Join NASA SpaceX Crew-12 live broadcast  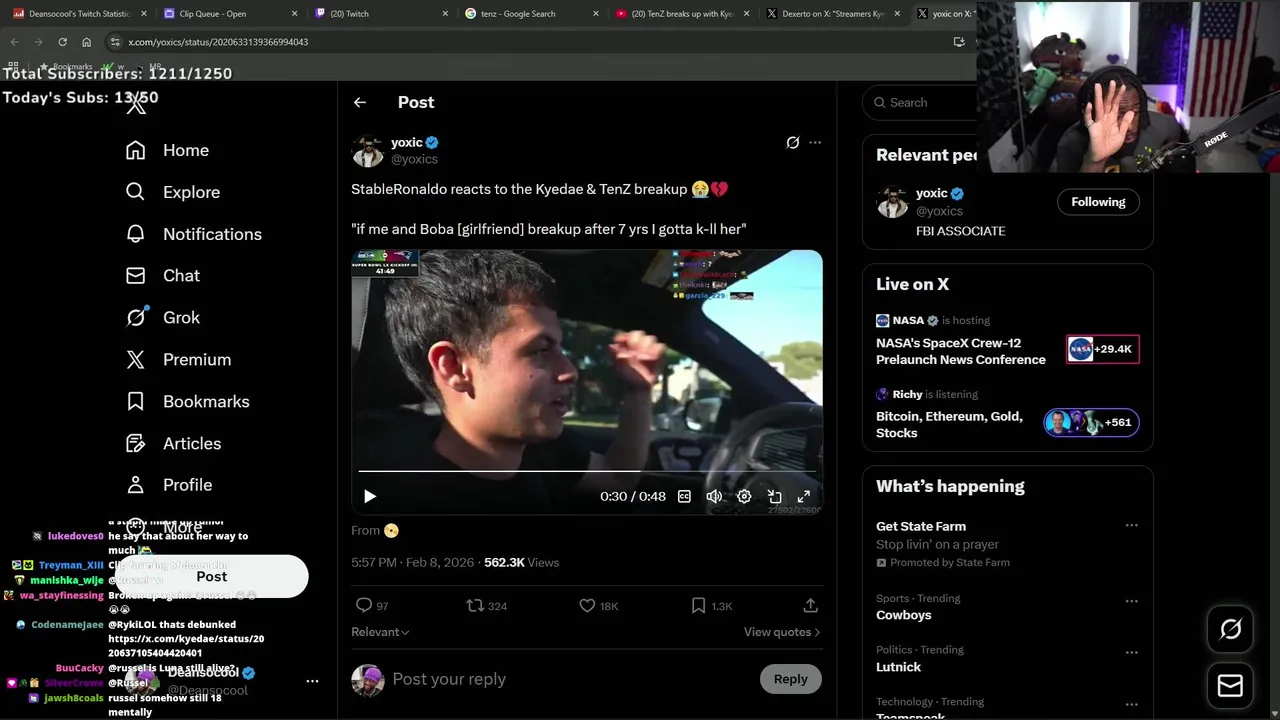(1007, 341)
